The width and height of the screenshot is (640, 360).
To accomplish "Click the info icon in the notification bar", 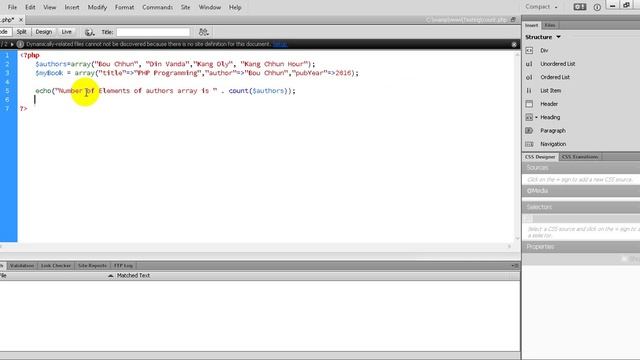I will tap(20, 44).
